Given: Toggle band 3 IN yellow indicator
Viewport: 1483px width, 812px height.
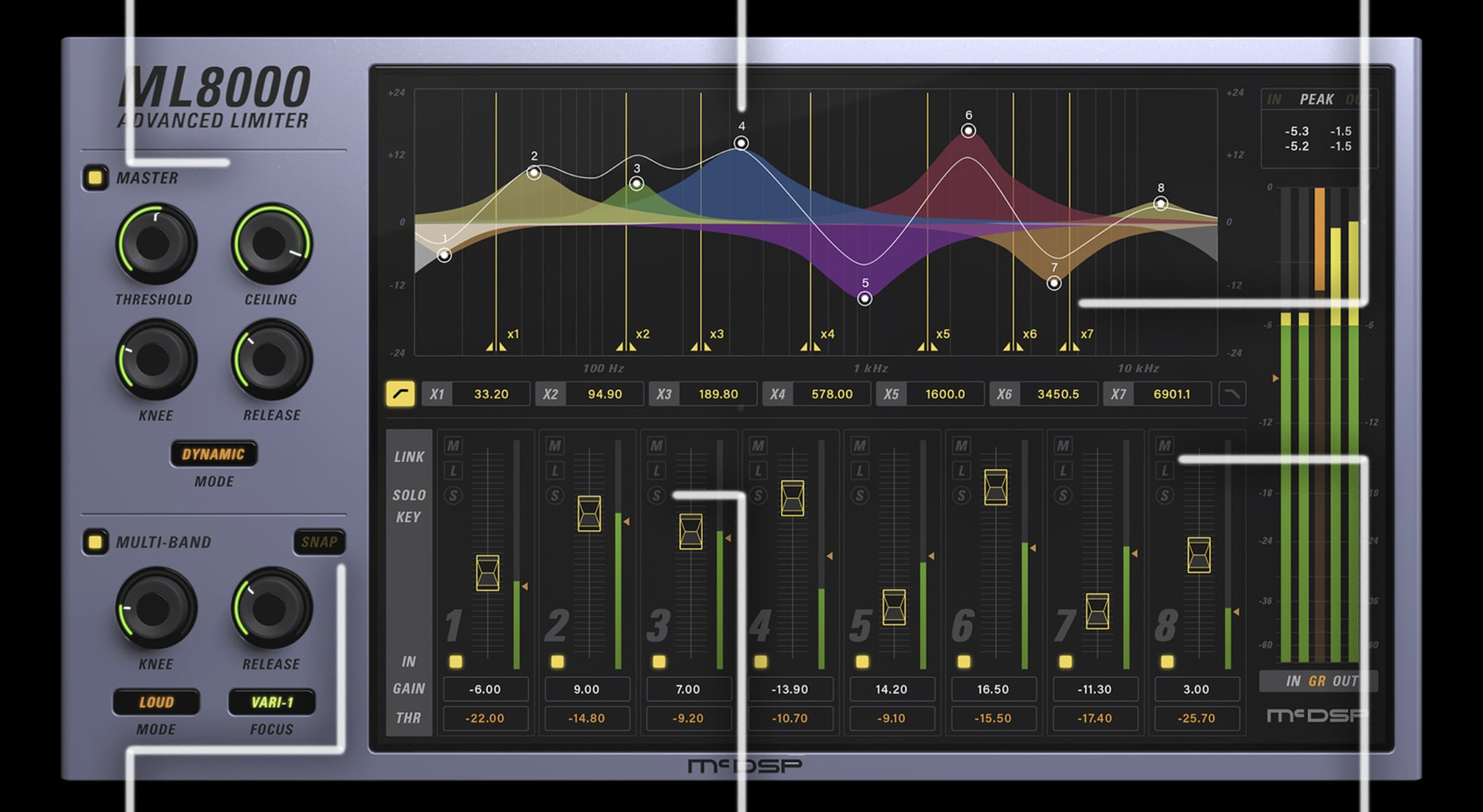Looking at the screenshot, I should [x=658, y=662].
